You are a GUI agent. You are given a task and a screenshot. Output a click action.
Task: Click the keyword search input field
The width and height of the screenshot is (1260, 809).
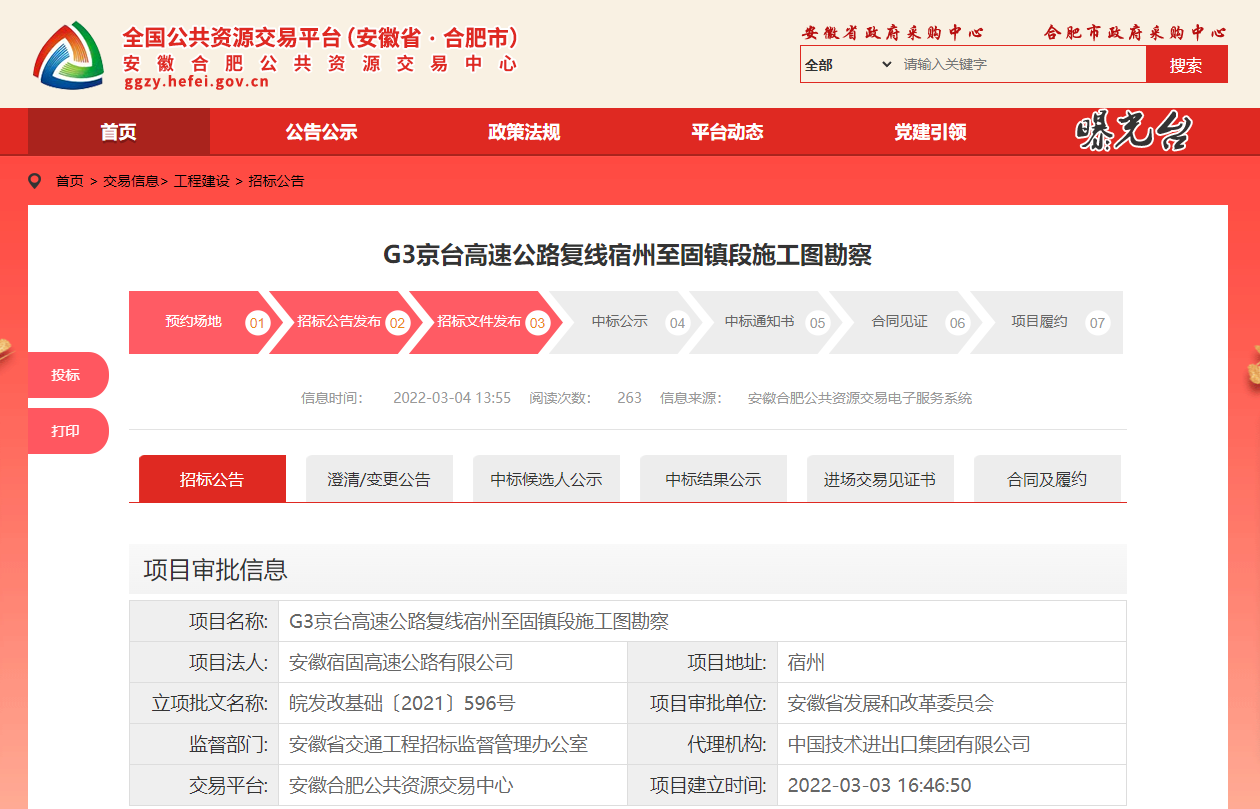point(1020,65)
